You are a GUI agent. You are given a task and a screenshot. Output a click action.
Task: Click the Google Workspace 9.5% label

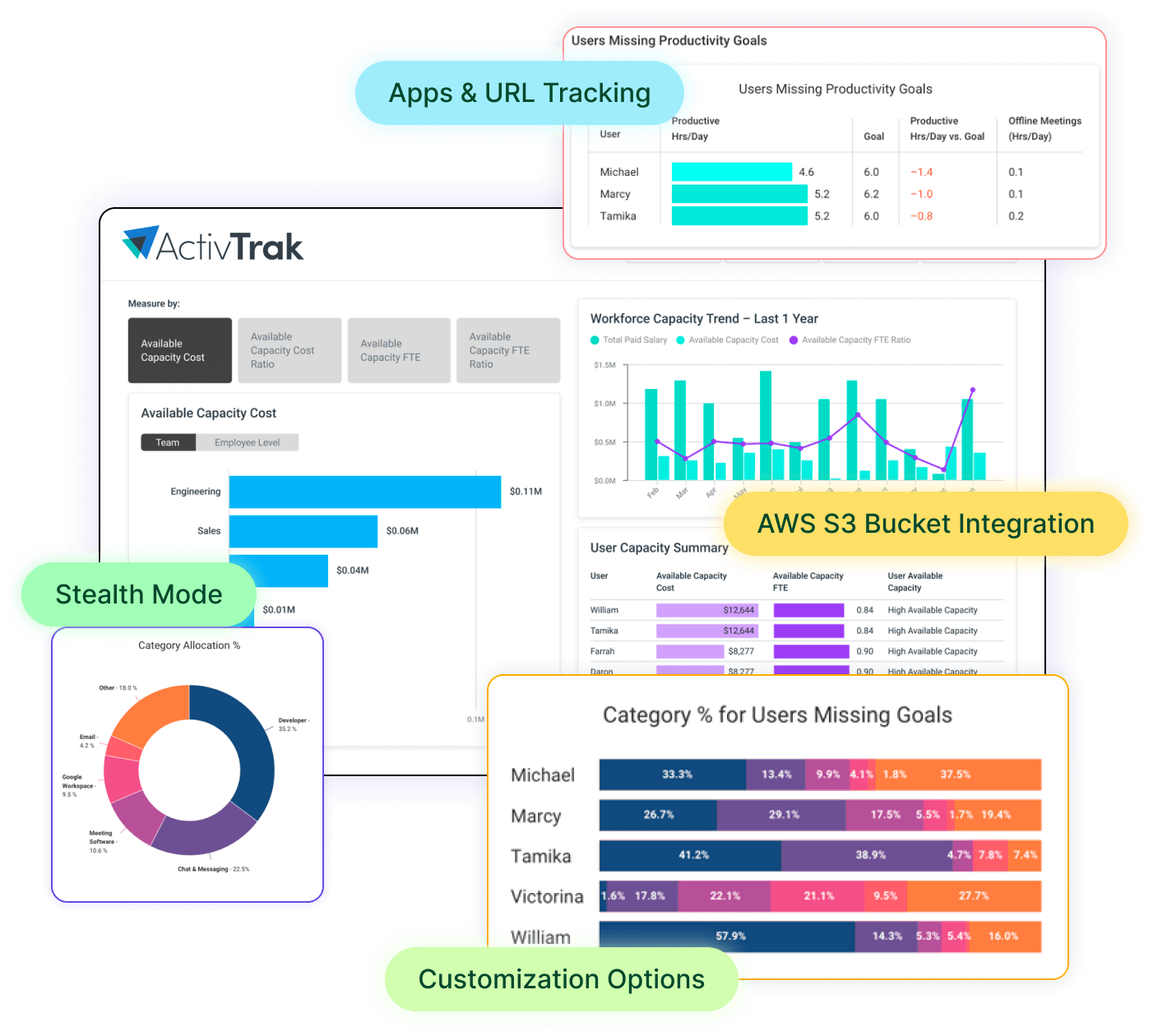click(x=78, y=785)
